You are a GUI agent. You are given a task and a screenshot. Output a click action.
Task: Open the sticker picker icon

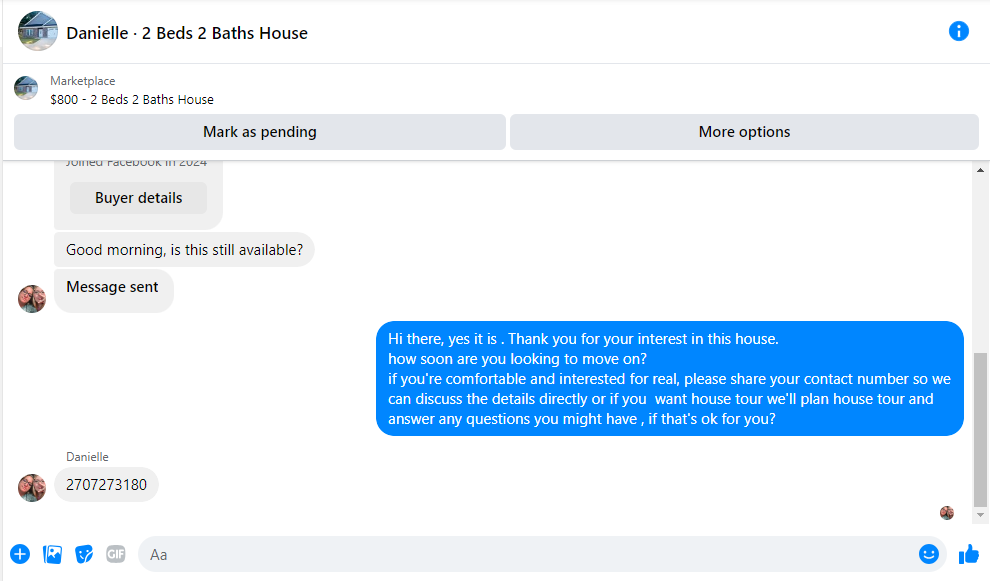pos(85,554)
